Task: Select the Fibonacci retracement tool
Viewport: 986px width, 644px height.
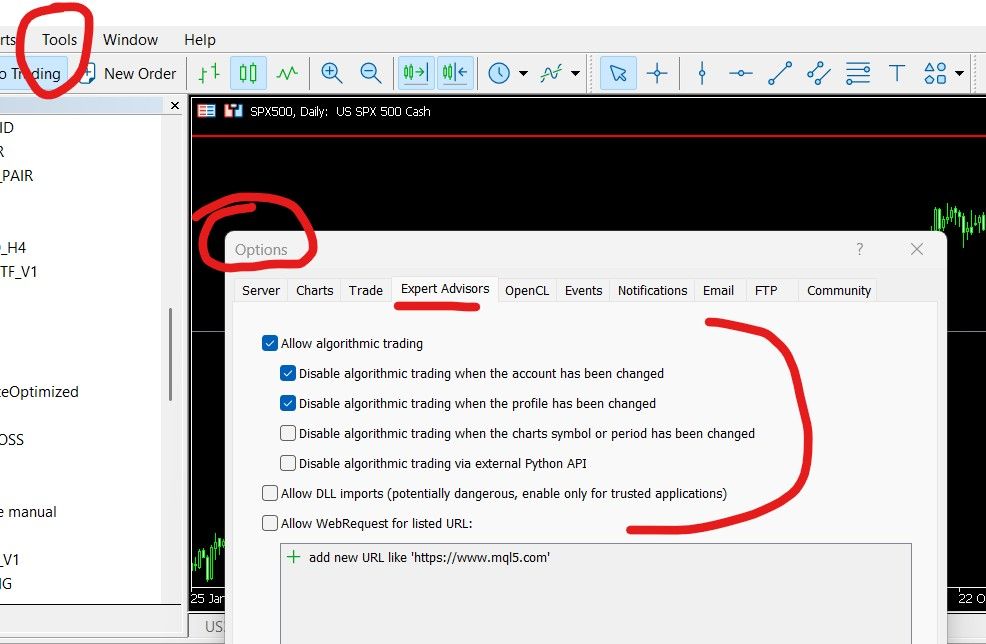Action: (x=858, y=74)
